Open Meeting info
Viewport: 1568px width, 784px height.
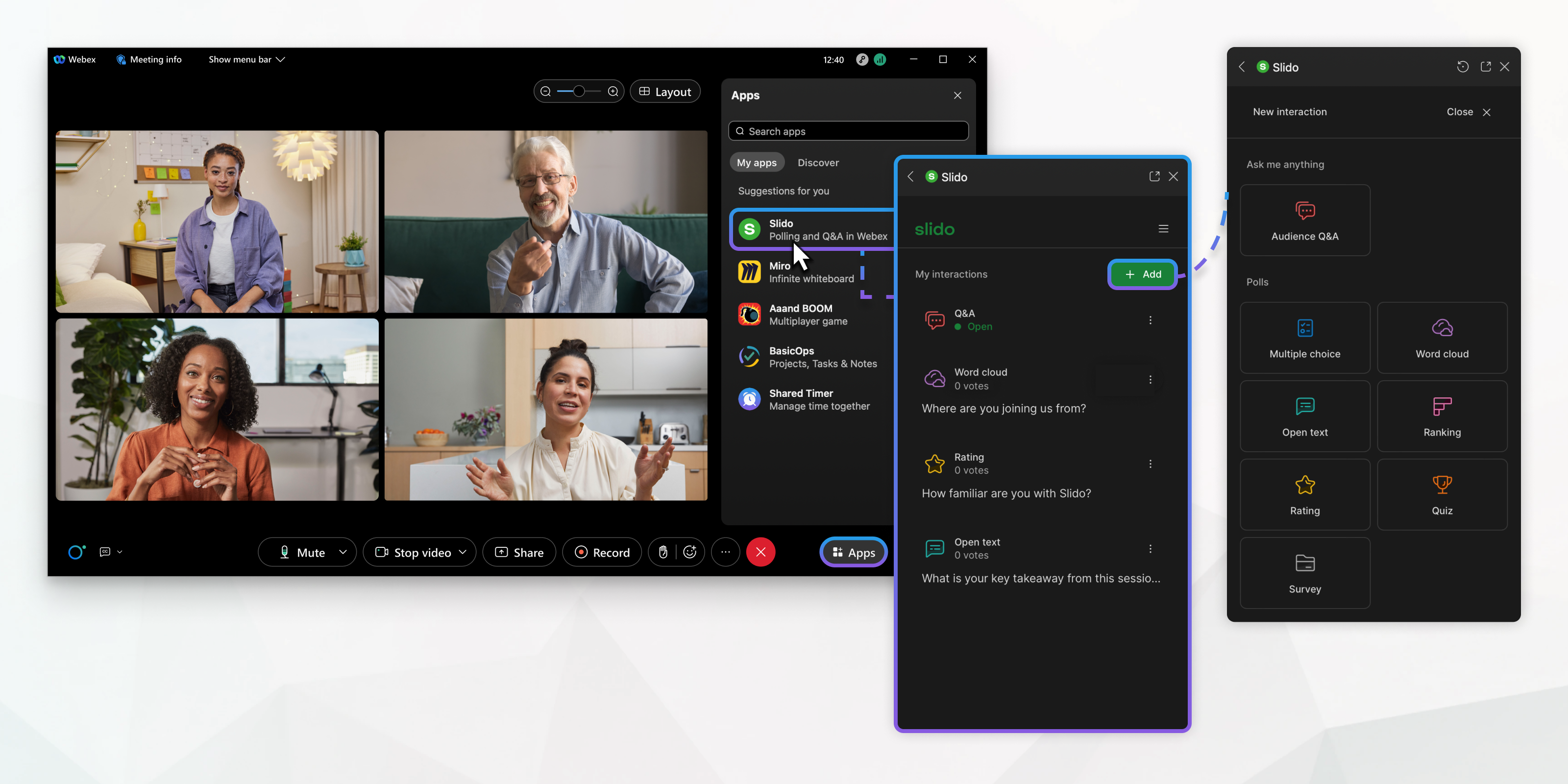tap(149, 60)
